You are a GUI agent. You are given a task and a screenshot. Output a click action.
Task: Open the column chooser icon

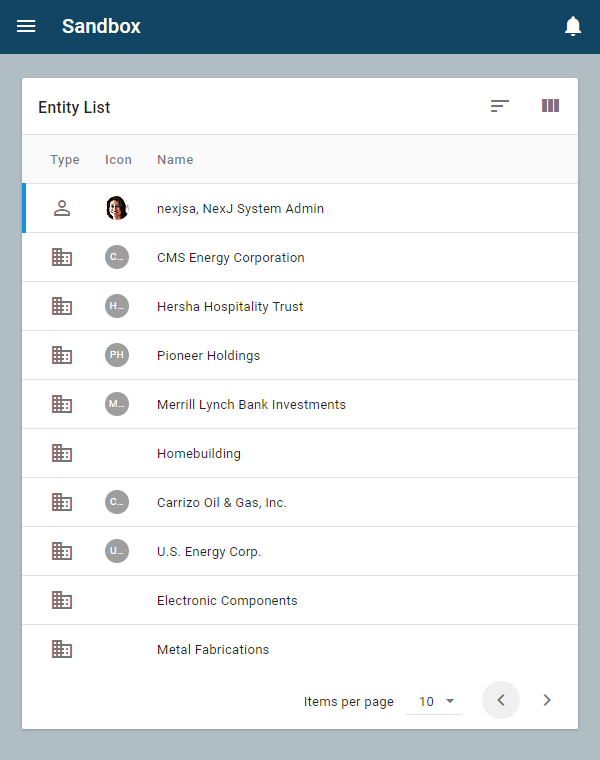pos(550,106)
